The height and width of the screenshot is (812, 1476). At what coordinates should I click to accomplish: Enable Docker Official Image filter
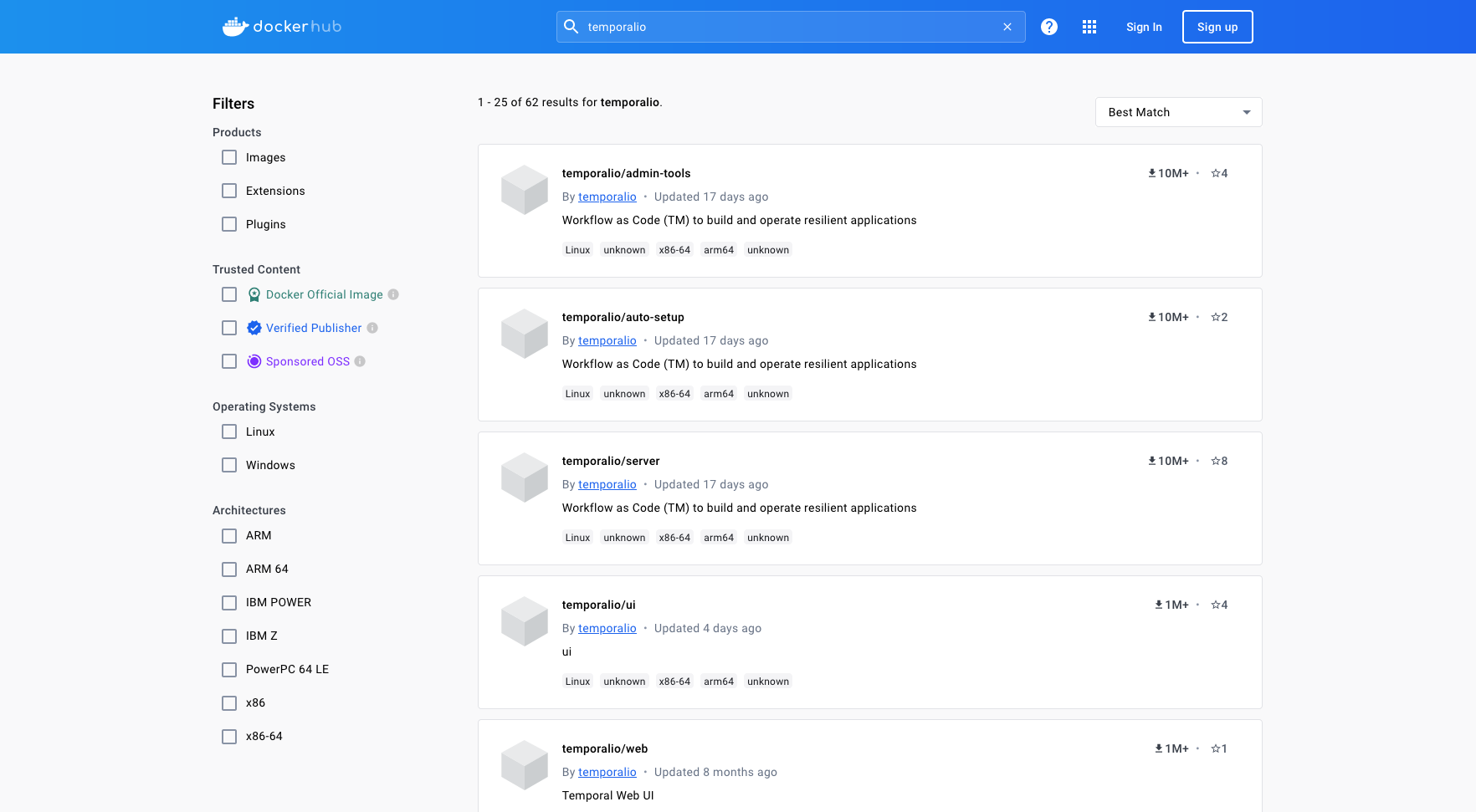click(x=229, y=294)
